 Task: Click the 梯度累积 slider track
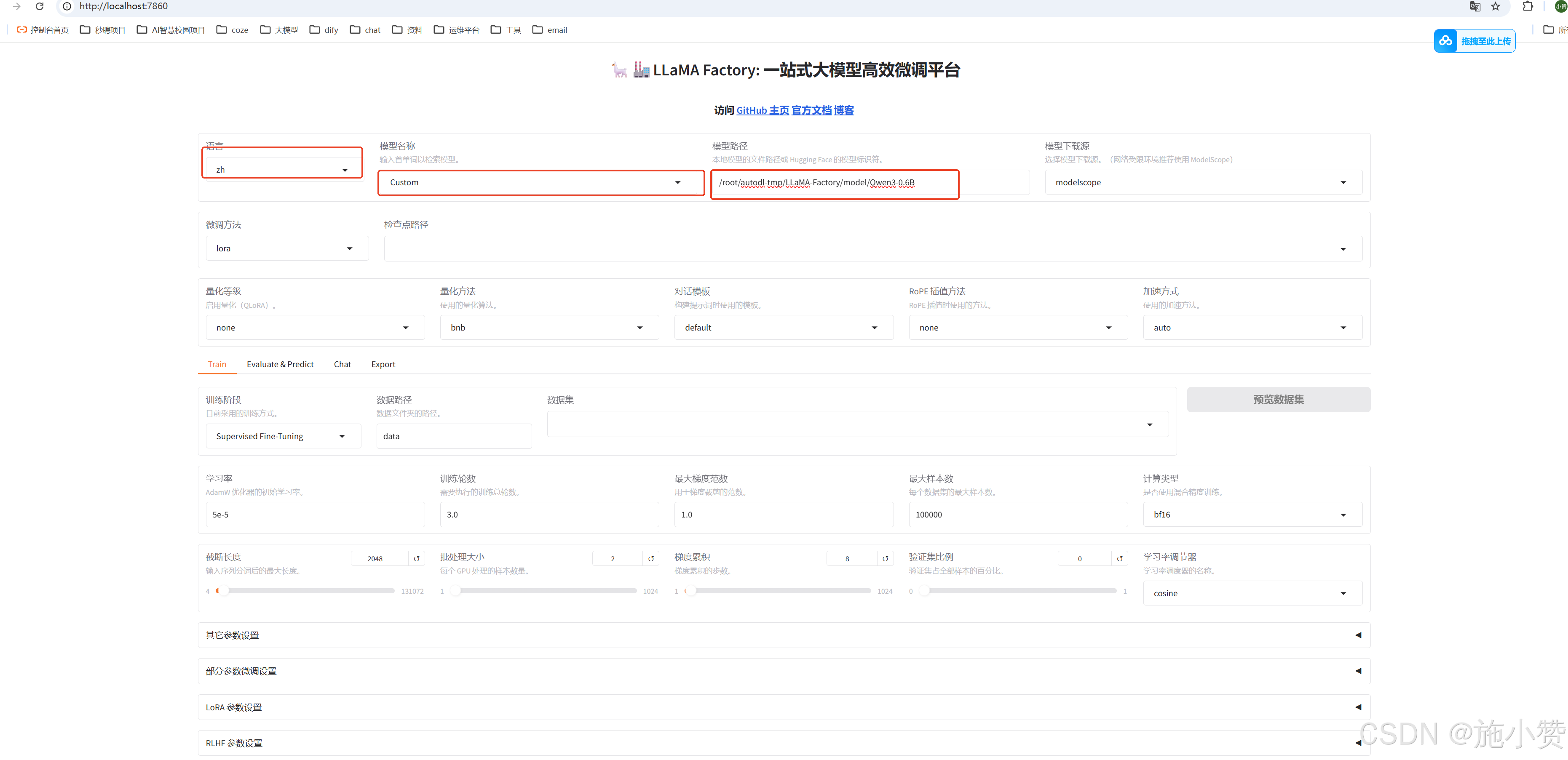coord(777,591)
